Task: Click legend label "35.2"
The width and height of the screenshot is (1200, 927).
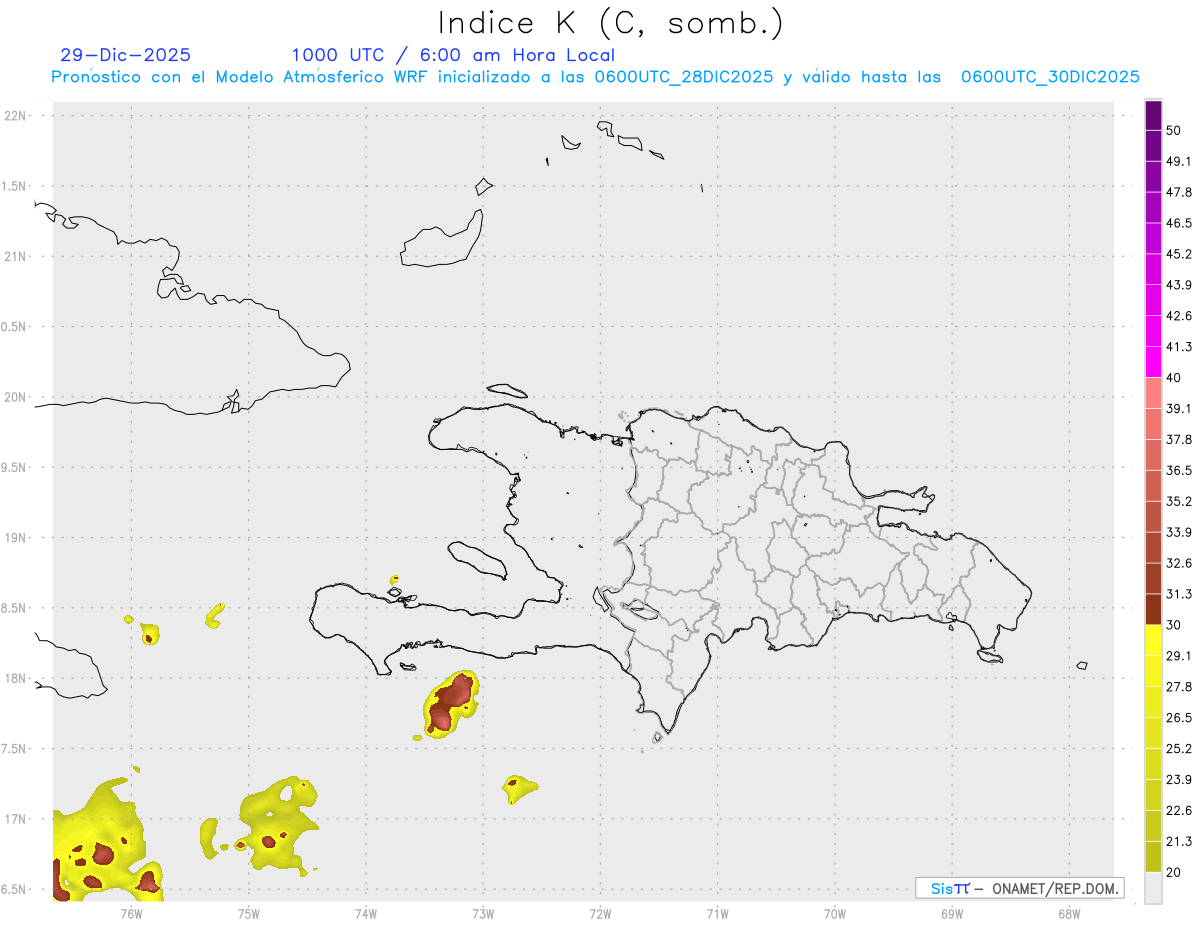Action: click(x=1180, y=501)
